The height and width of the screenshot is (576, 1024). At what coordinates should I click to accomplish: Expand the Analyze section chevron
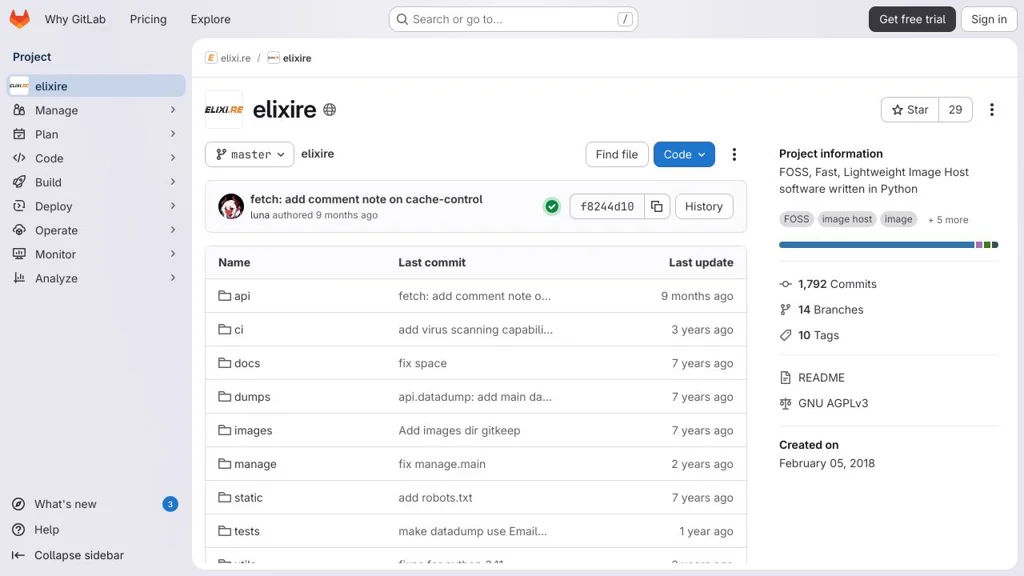(x=173, y=278)
